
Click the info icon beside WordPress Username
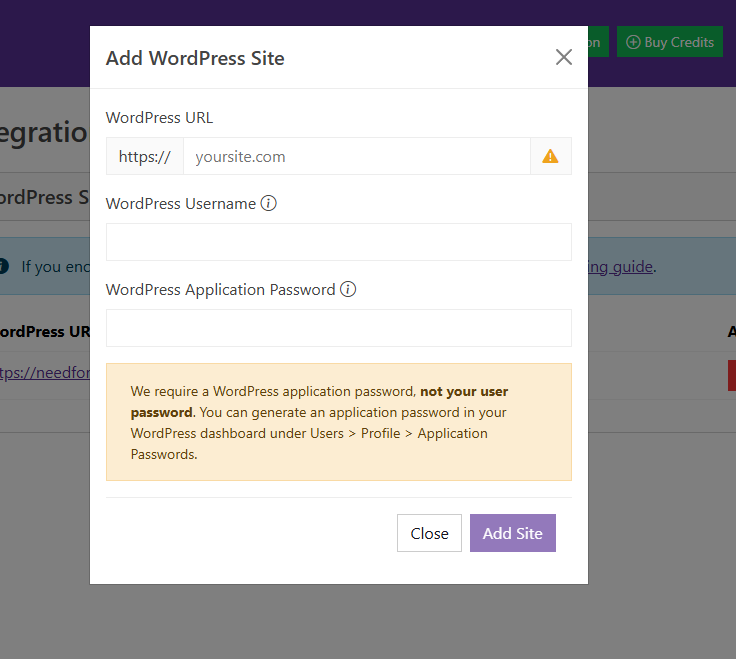[268, 203]
